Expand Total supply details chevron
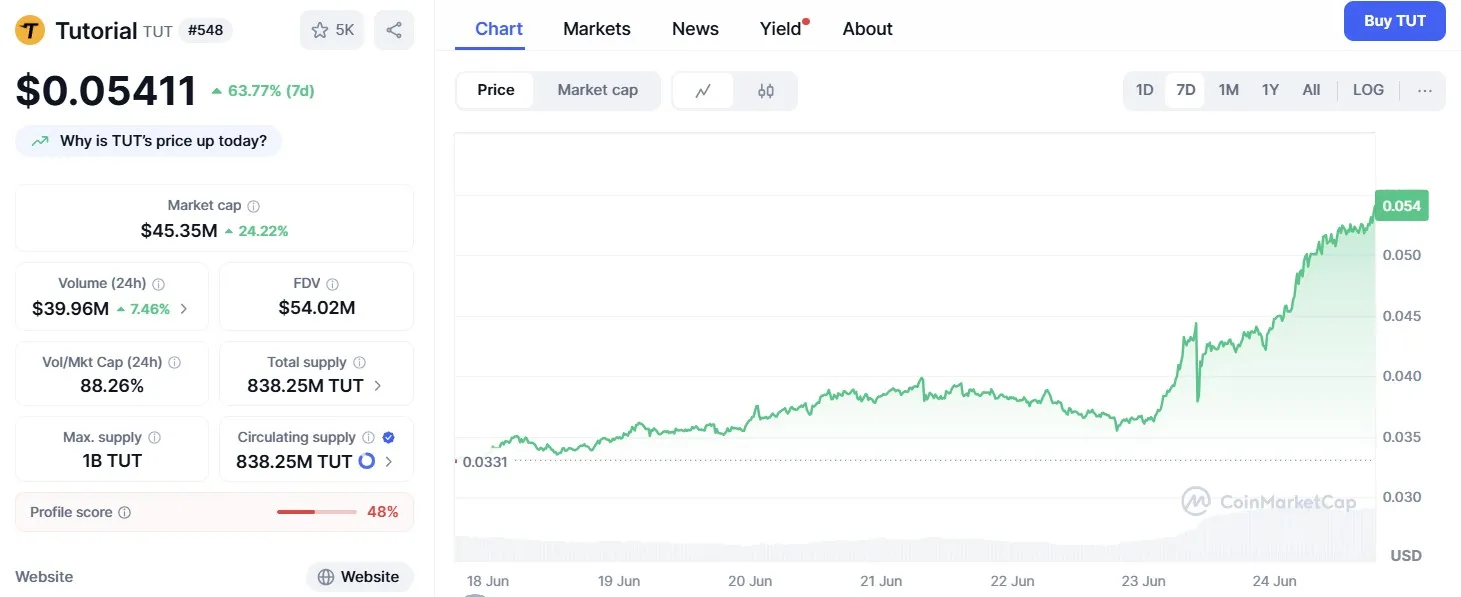This screenshot has width=1461, height=597. click(x=377, y=386)
